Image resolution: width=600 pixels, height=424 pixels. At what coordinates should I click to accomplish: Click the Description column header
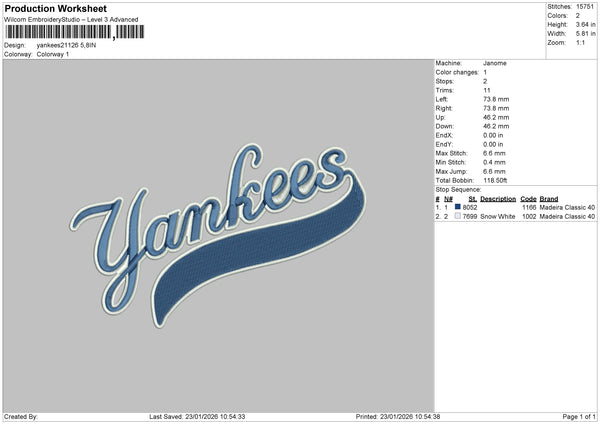click(498, 199)
